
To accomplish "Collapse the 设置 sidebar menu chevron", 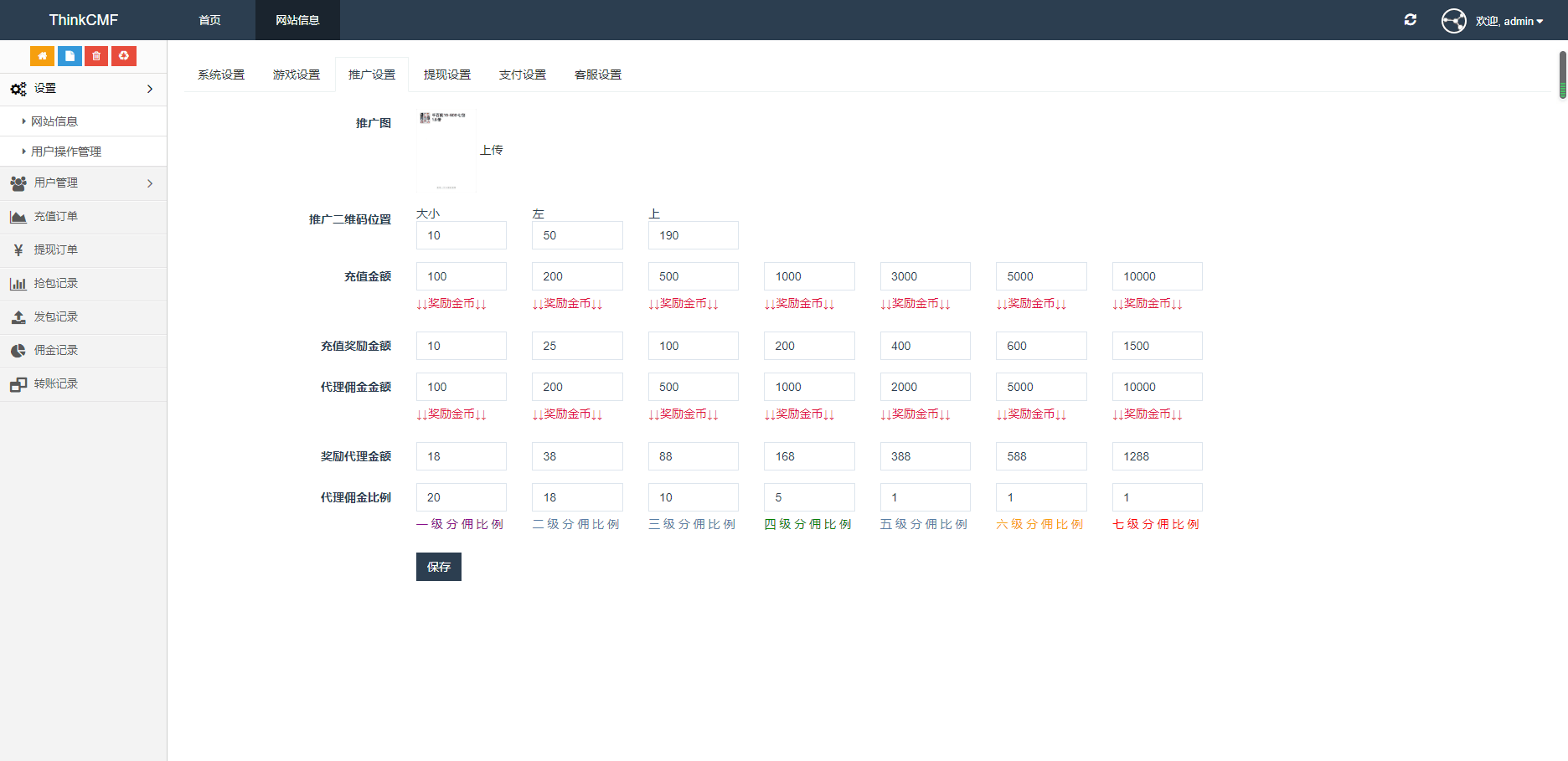I will click(x=150, y=89).
